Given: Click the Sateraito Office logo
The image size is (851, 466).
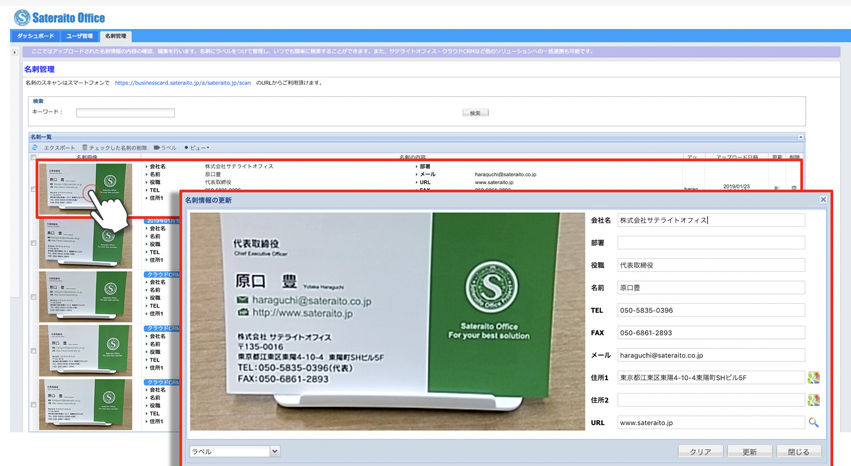Looking at the screenshot, I should (x=60, y=17).
